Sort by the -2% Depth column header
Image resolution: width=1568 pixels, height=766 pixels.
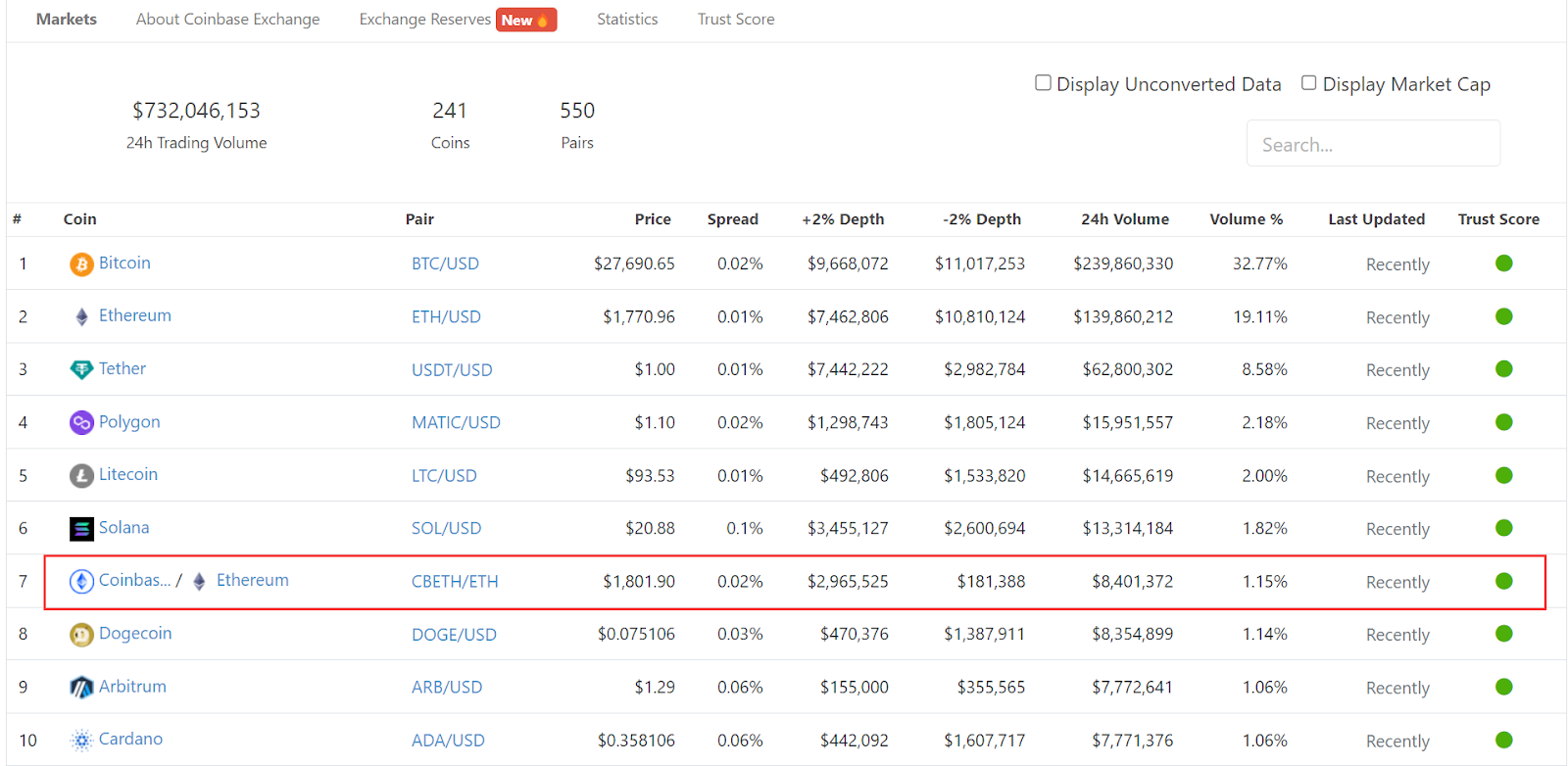click(x=982, y=219)
